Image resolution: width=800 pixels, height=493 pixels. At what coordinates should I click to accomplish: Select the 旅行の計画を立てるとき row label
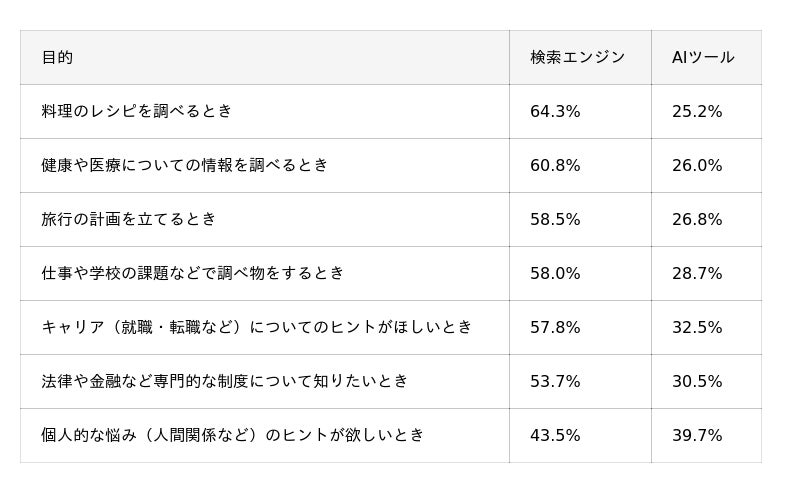129,219
